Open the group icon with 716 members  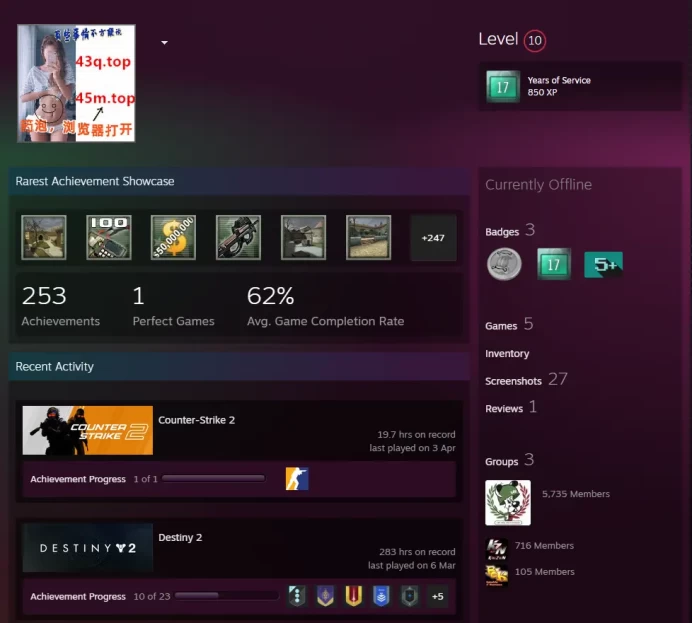click(496, 549)
